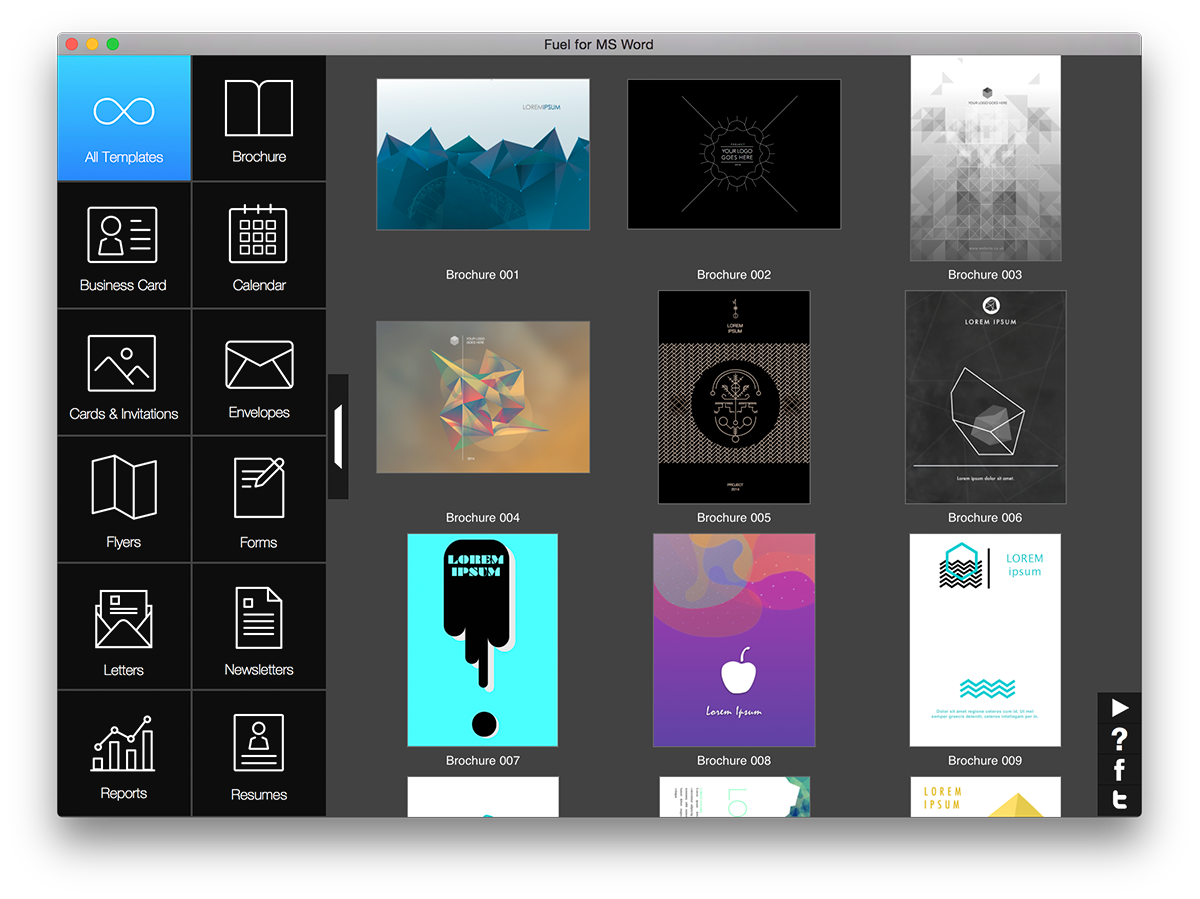Select the Brochure 005 patterned thumbnail
This screenshot has height=899, width=1200.
(x=734, y=397)
